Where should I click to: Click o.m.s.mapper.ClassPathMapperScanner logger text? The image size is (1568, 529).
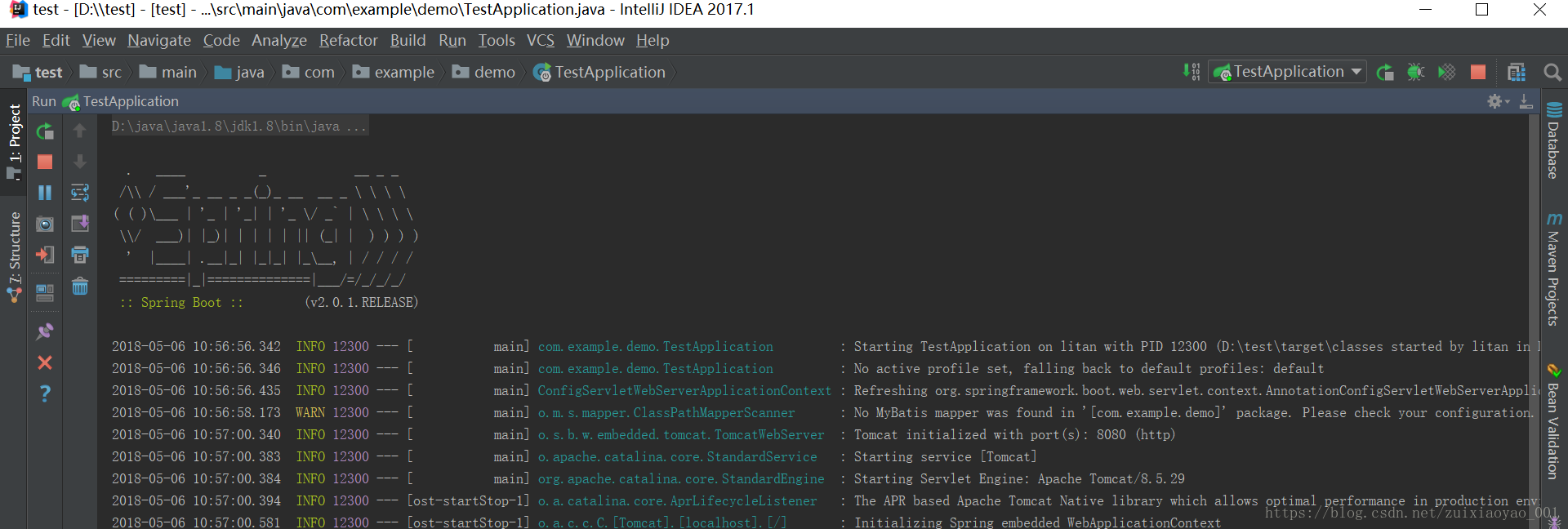[x=666, y=412]
